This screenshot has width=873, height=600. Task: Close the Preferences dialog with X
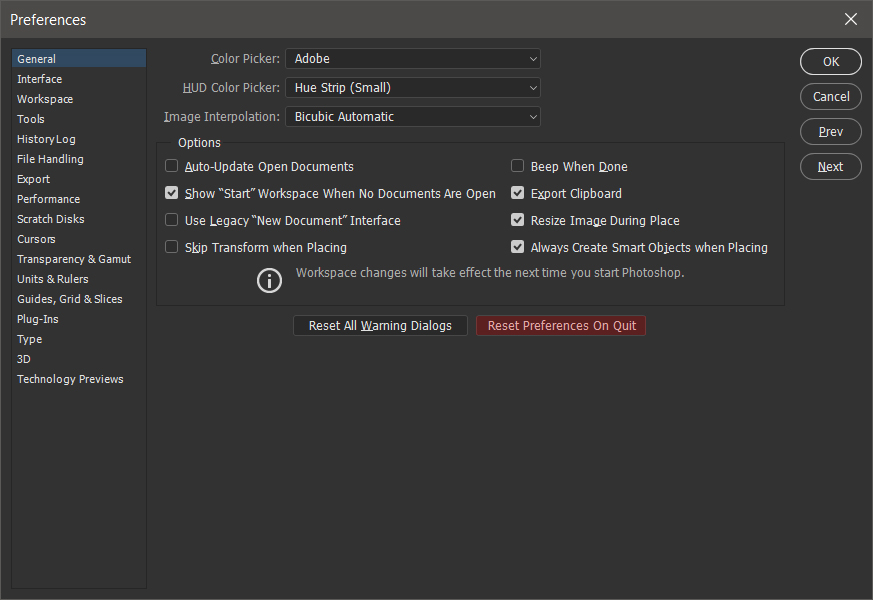click(x=850, y=19)
